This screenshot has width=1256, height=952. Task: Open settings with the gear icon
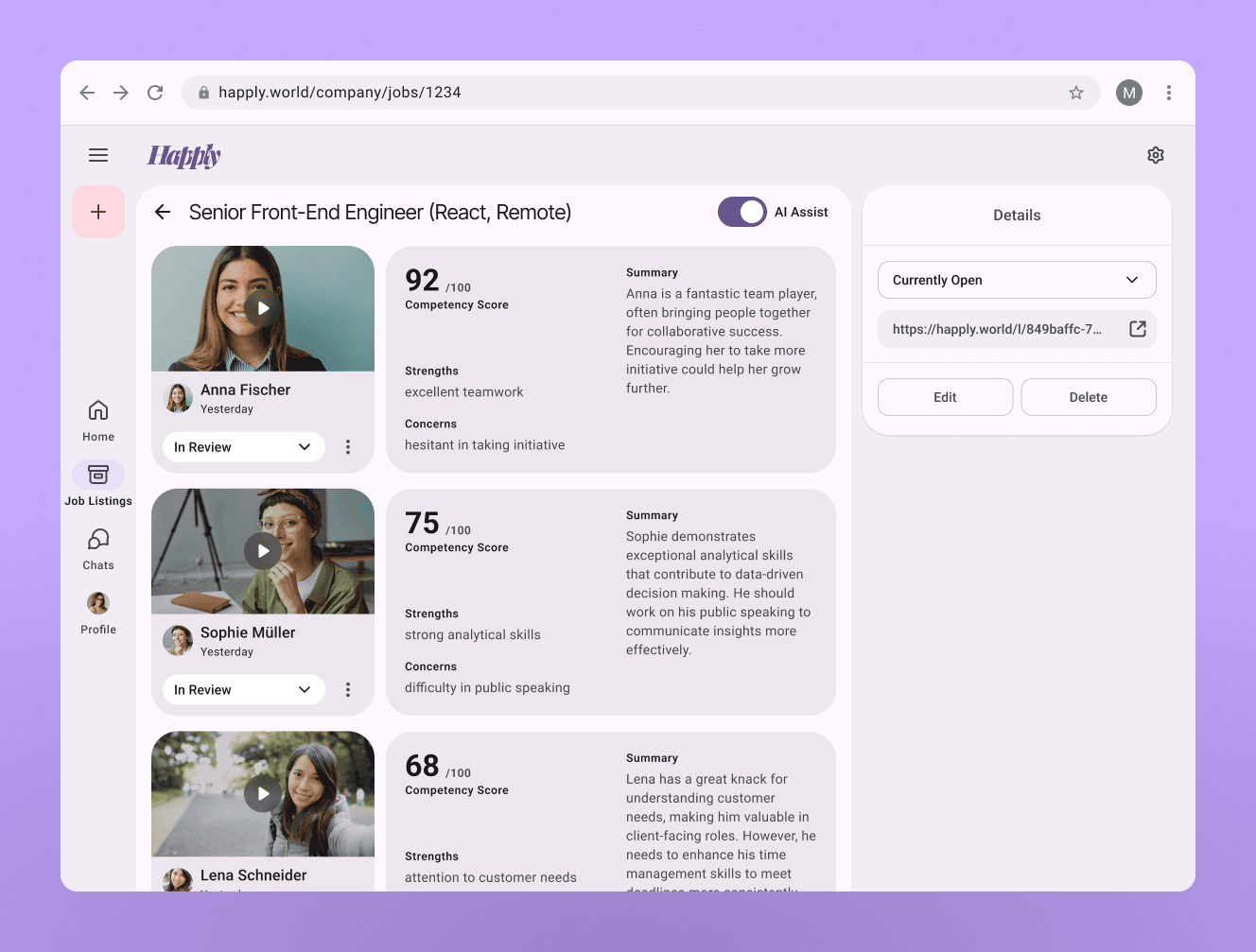click(x=1156, y=155)
